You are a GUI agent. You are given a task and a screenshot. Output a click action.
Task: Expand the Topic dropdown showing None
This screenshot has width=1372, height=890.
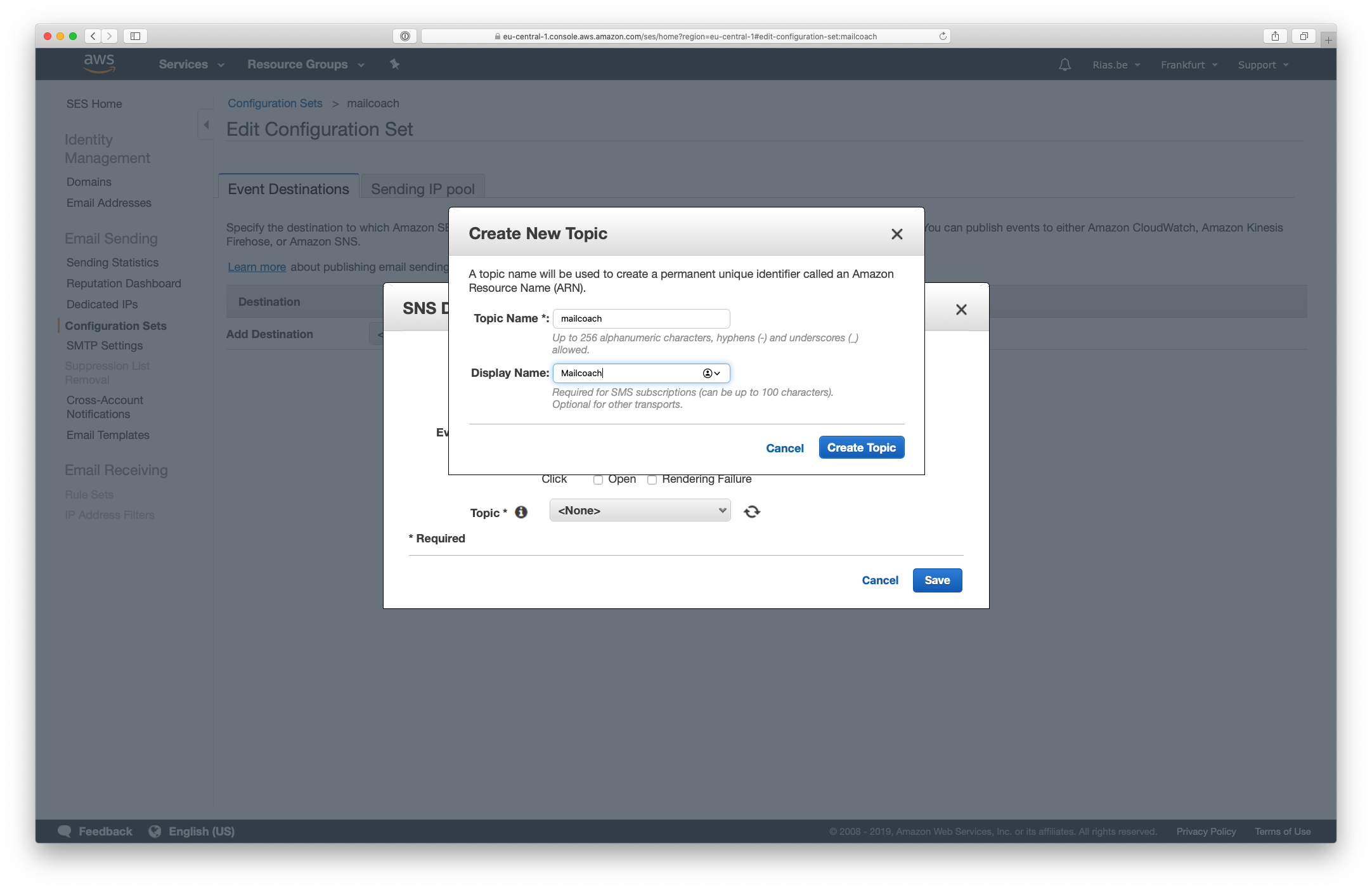click(x=637, y=510)
